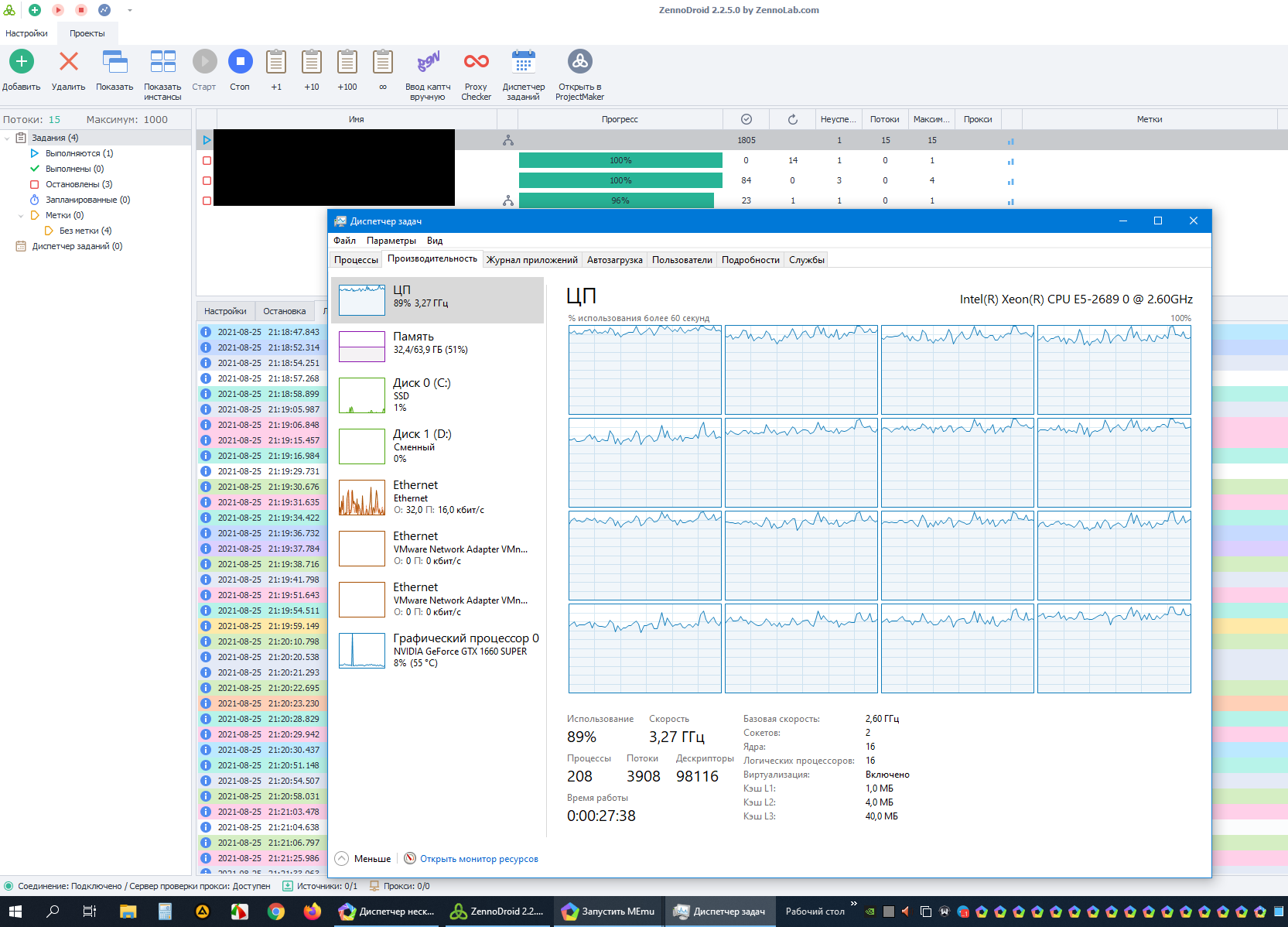Click the infinity threads clipboard icon
1288x927 pixels.
pyautogui.click(x=383, y=61)
